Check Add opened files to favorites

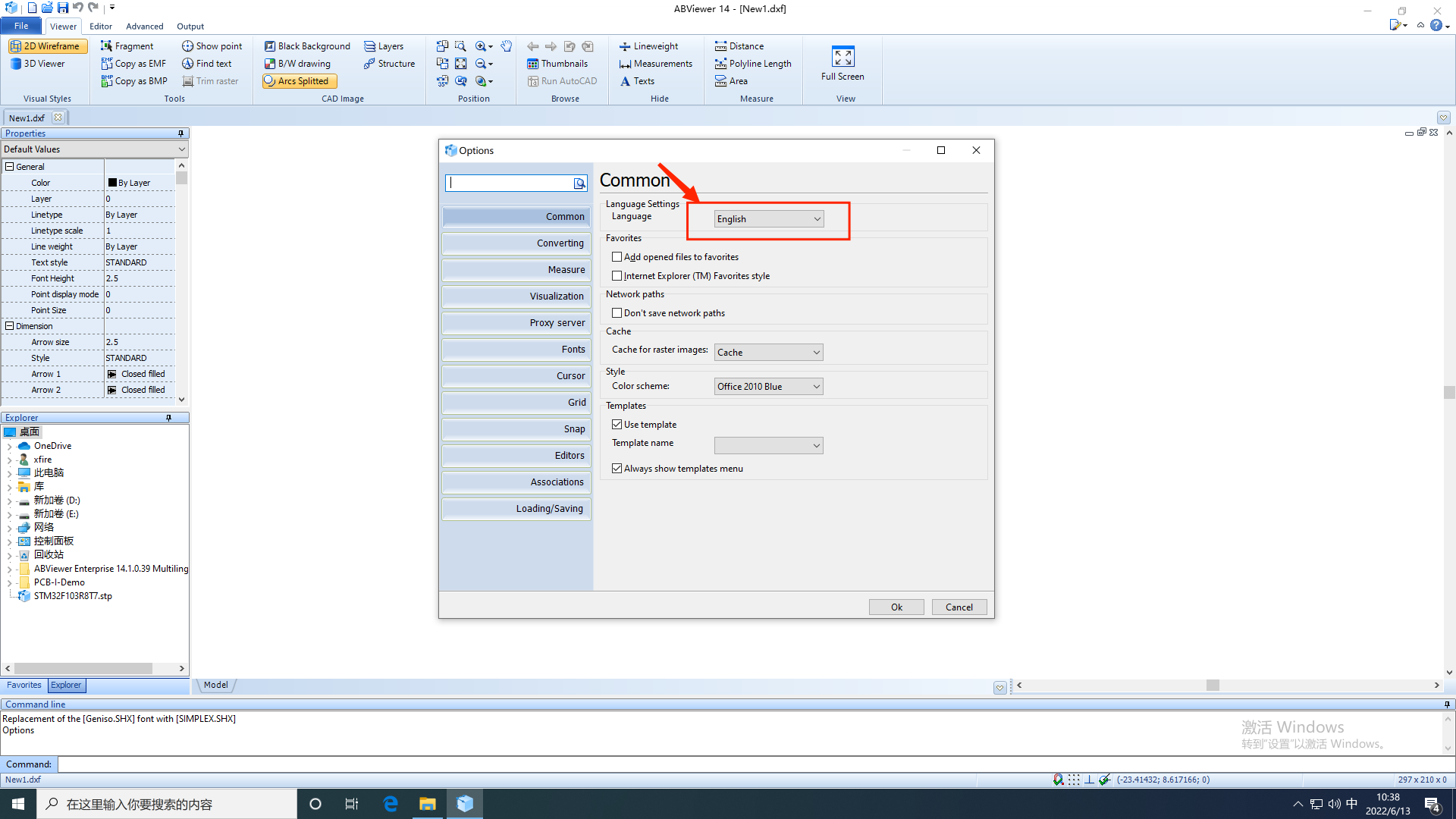click(617, 256)
